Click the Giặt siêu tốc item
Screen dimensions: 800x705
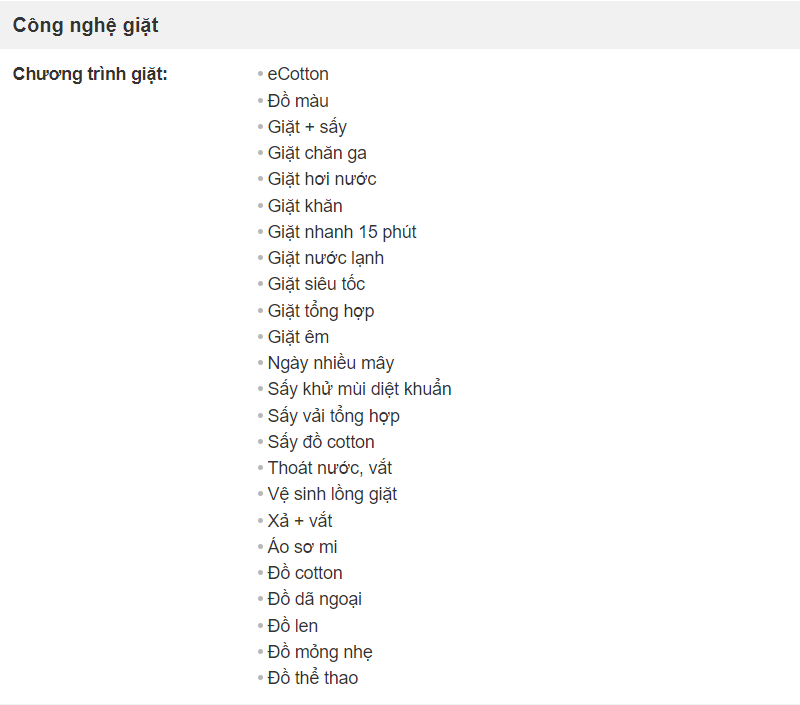[x=316, y=284]
